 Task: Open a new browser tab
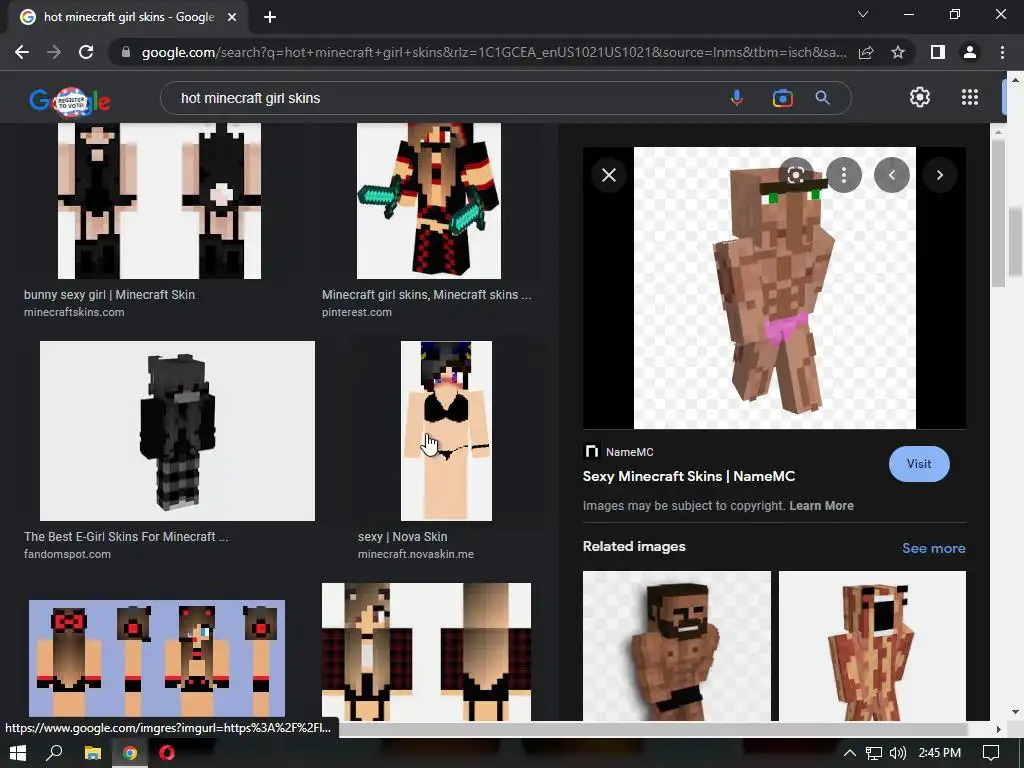coord(270,17)
